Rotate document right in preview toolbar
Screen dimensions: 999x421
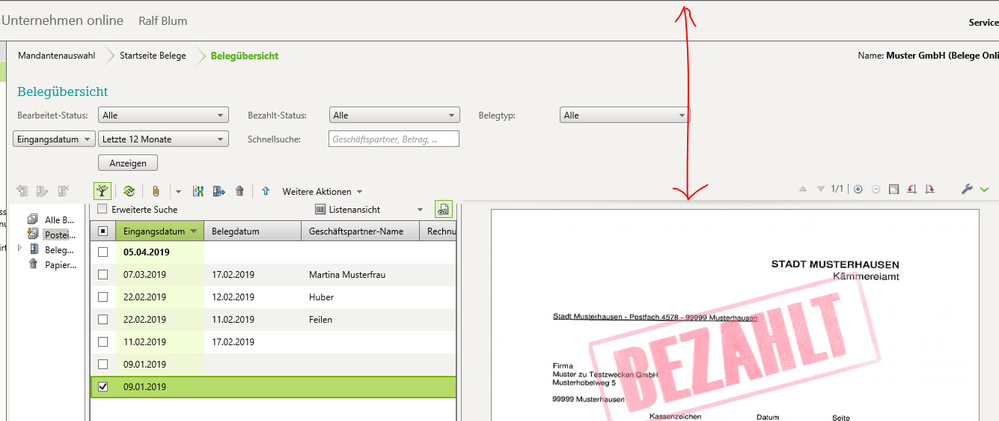(930, 189)
